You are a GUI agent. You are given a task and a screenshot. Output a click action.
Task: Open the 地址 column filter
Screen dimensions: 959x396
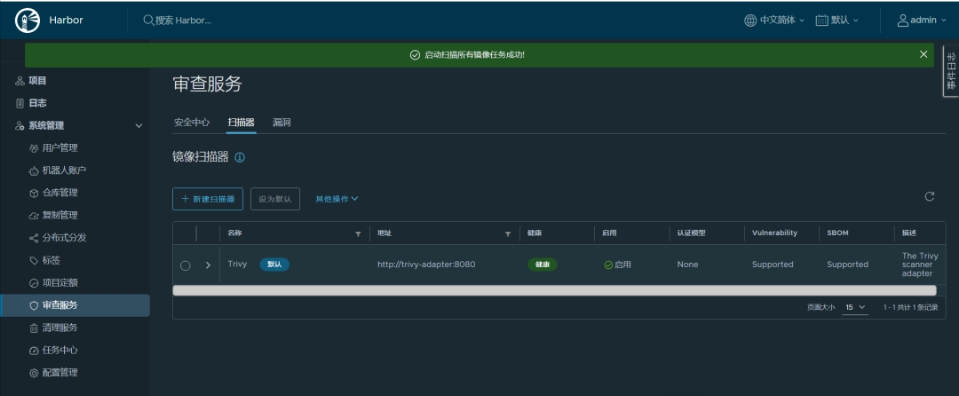click(x=508, y=234)
